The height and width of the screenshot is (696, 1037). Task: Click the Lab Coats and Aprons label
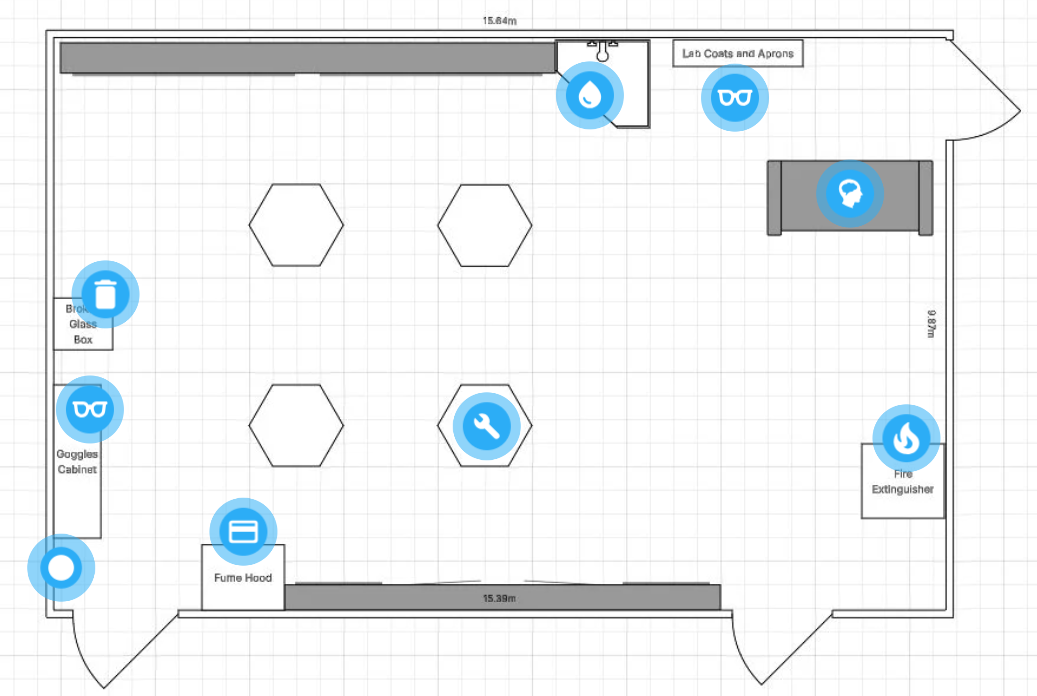click(x=738, y=54)
